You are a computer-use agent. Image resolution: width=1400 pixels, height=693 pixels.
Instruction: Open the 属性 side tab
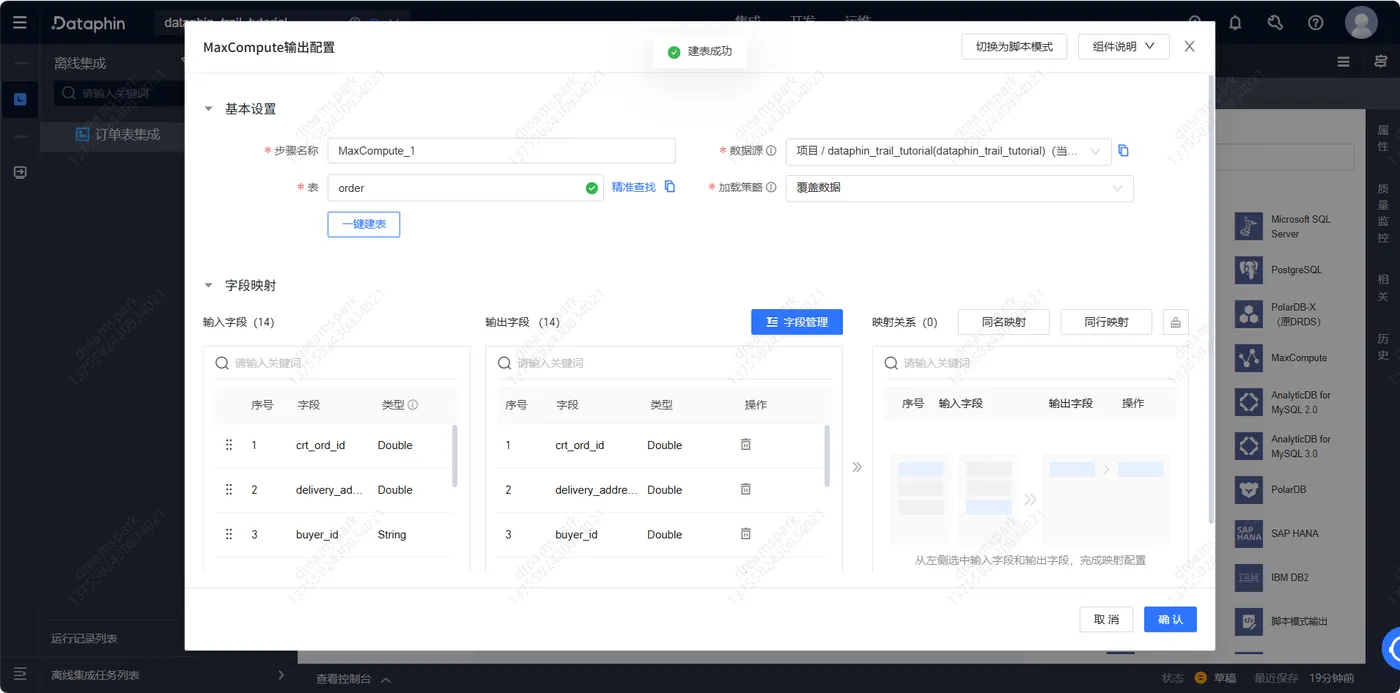click(1383, 138)
